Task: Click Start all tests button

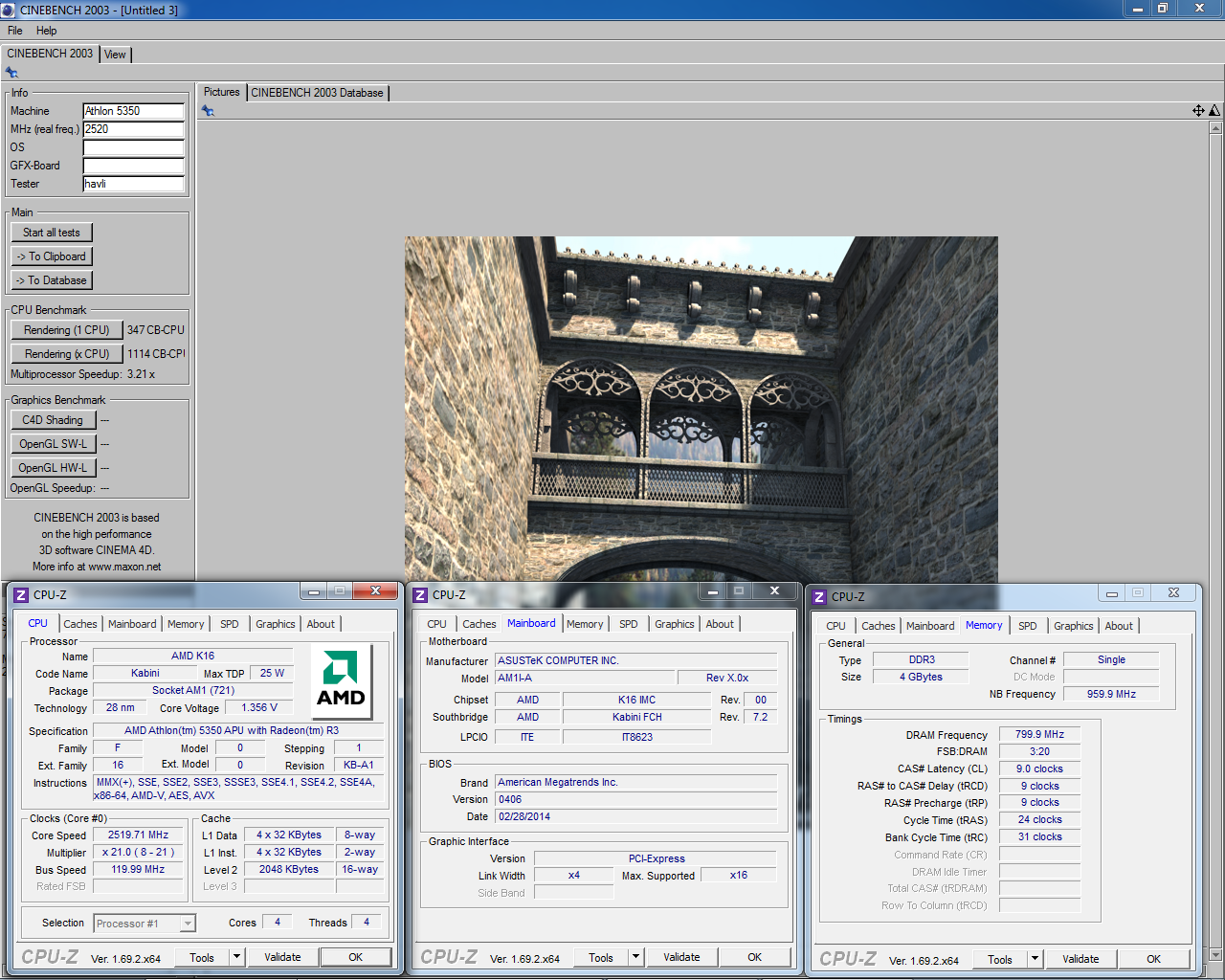Action: click(x=52, y=233)
